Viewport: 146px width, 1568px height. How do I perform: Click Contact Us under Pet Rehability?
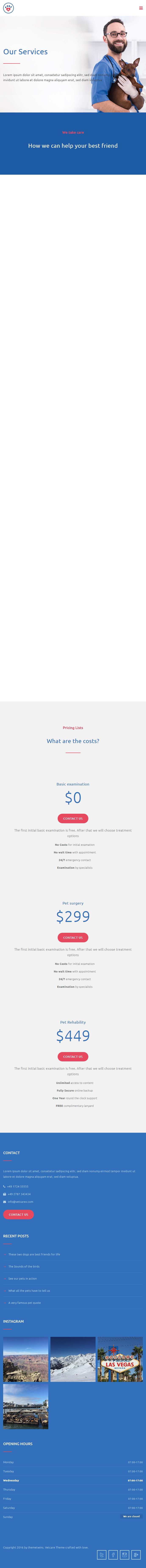coord(73,1057)
